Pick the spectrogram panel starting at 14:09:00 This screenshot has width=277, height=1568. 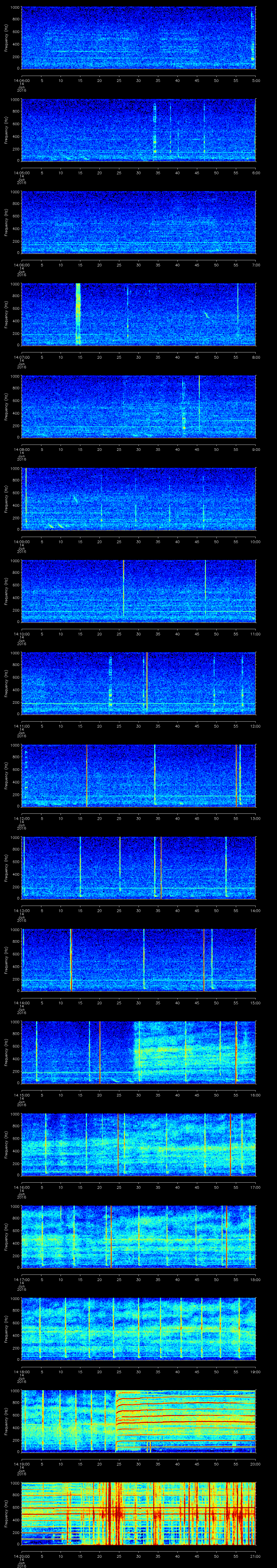[138, 499]
